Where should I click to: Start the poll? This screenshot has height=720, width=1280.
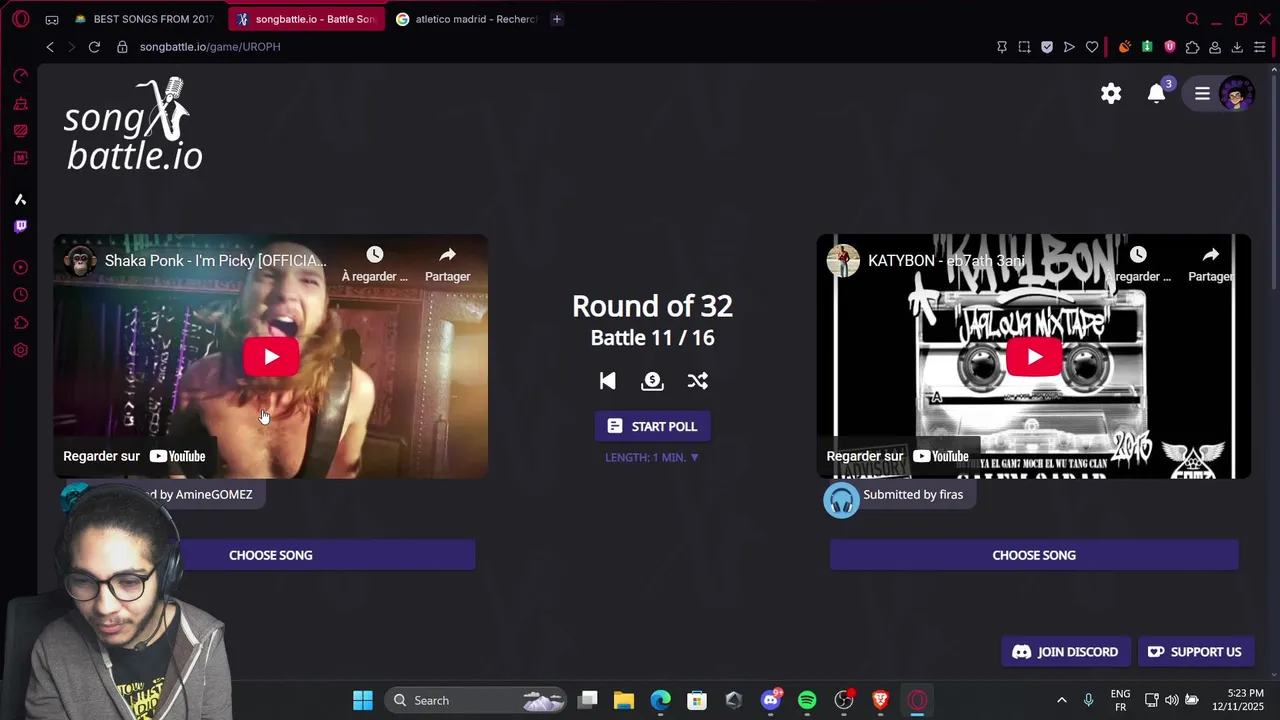coord(652,426)
